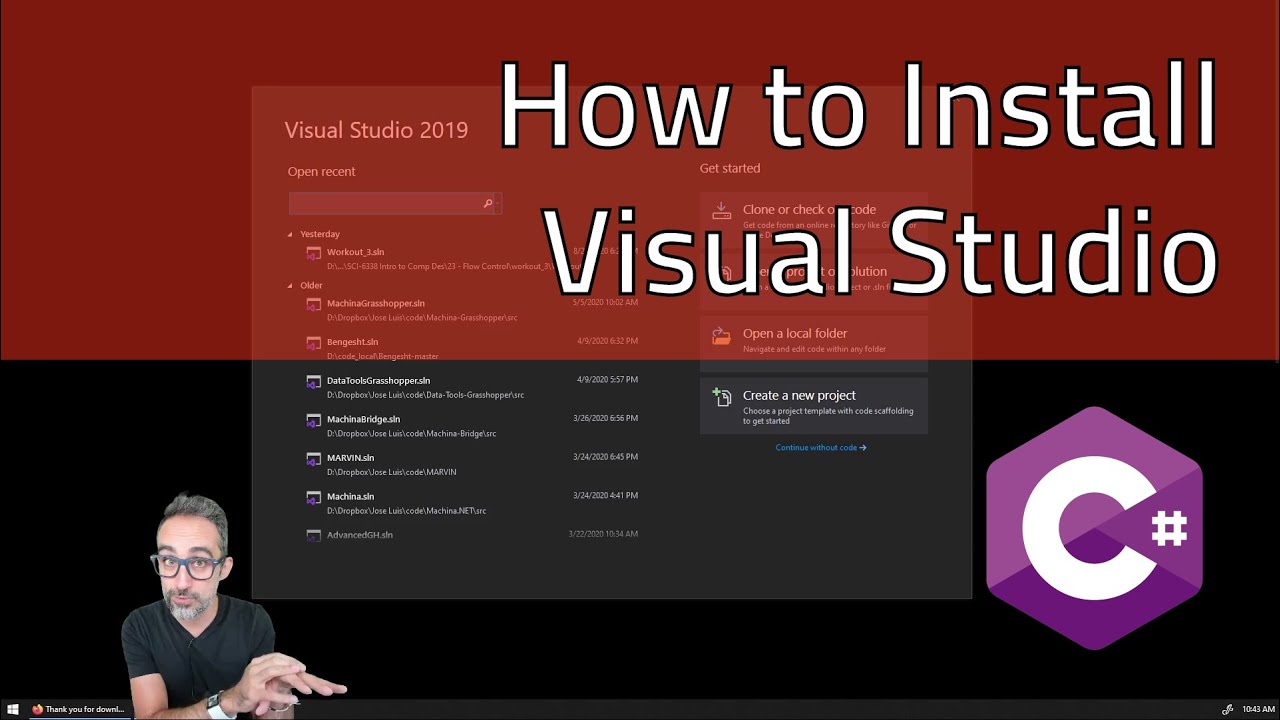Viewport: 1280px width, 720px height.
Task: Click the search magnifier icon under Open recent
Action: (488, 204)
